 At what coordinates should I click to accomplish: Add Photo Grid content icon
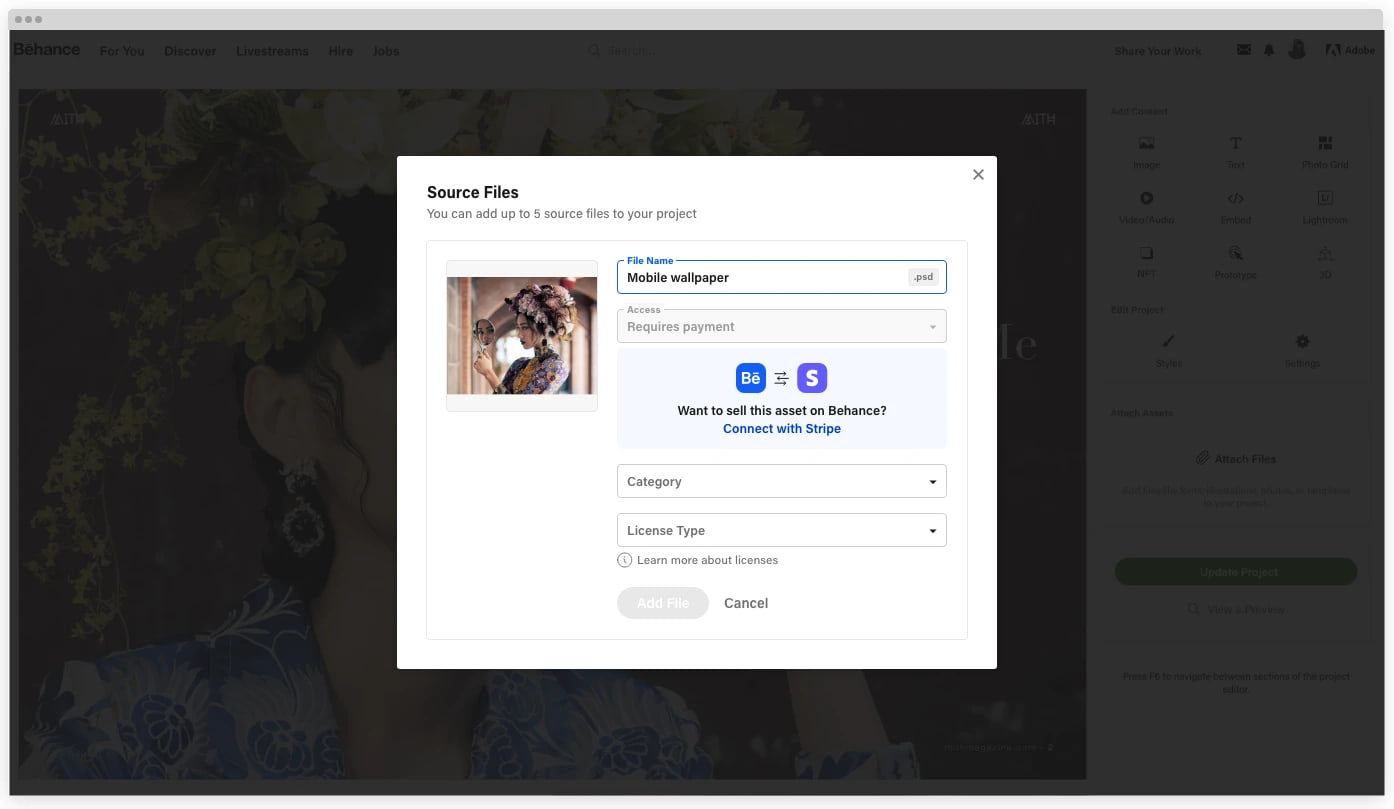point(1325,144)
